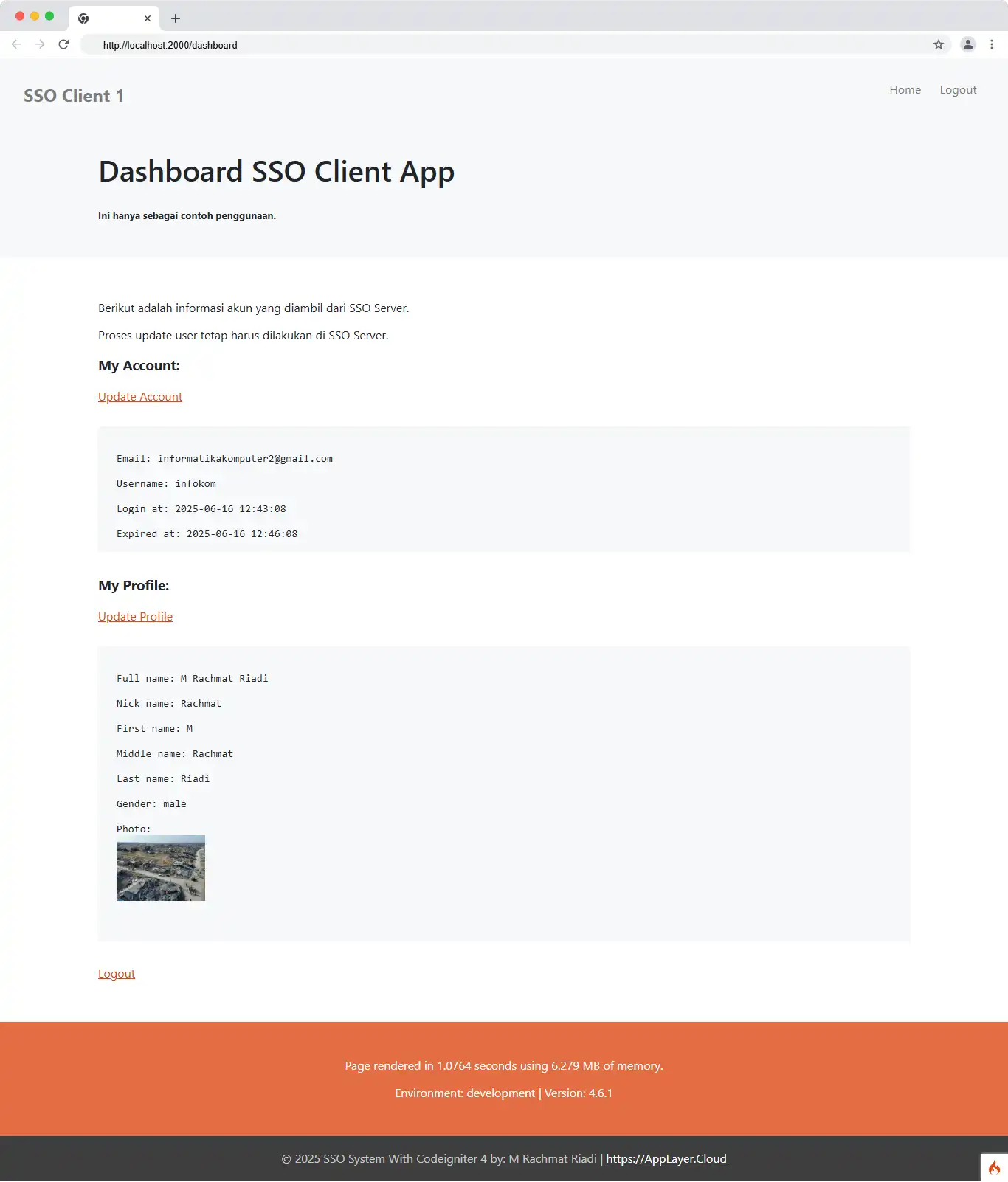Click the First name: M line
This screenshot has width=1008, height=1182.
tap(154, 729)
